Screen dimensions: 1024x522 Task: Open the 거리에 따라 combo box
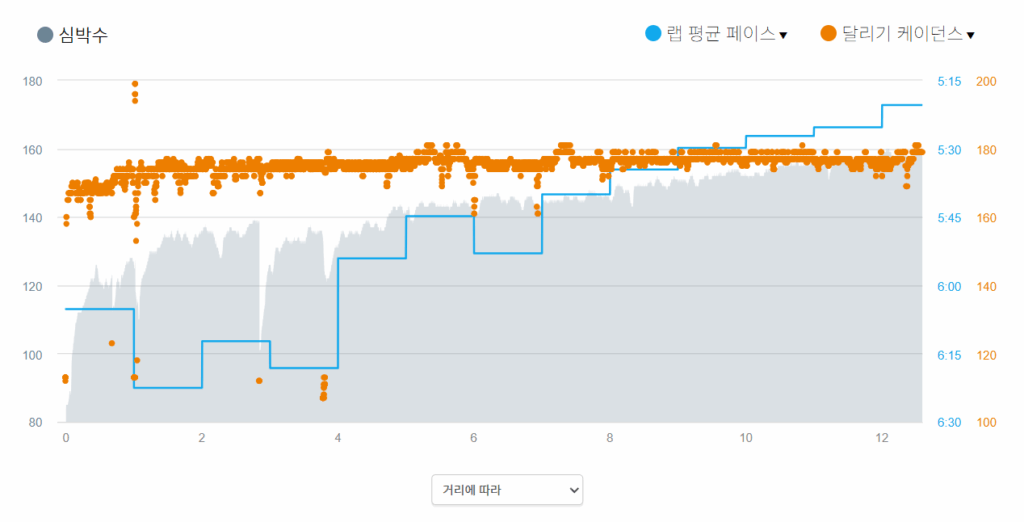pos(507,490)
